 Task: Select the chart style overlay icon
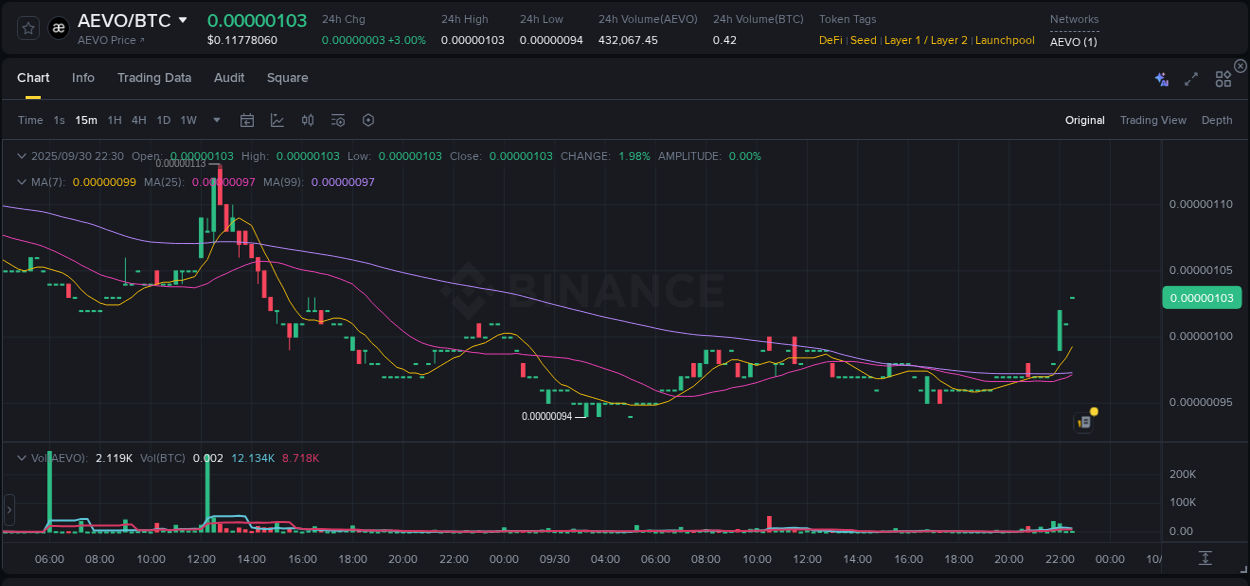(277, 120)
